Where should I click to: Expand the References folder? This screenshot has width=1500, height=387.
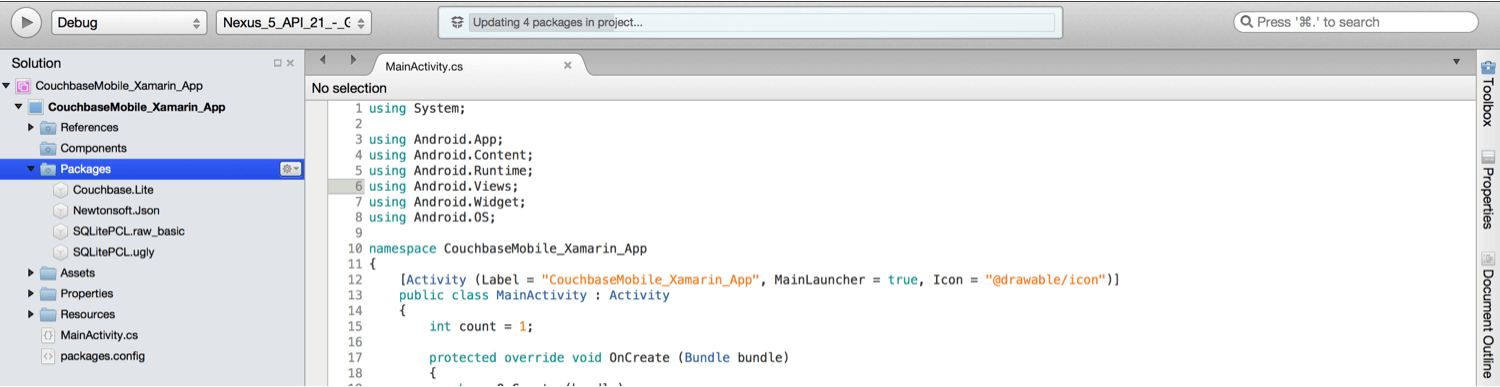tap(31, 128)
